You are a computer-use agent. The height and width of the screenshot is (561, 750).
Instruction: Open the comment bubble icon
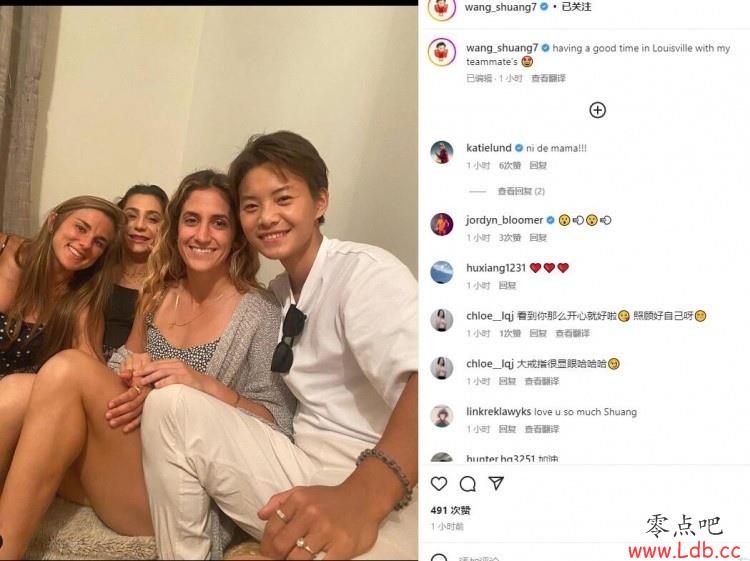pos(467,484)
